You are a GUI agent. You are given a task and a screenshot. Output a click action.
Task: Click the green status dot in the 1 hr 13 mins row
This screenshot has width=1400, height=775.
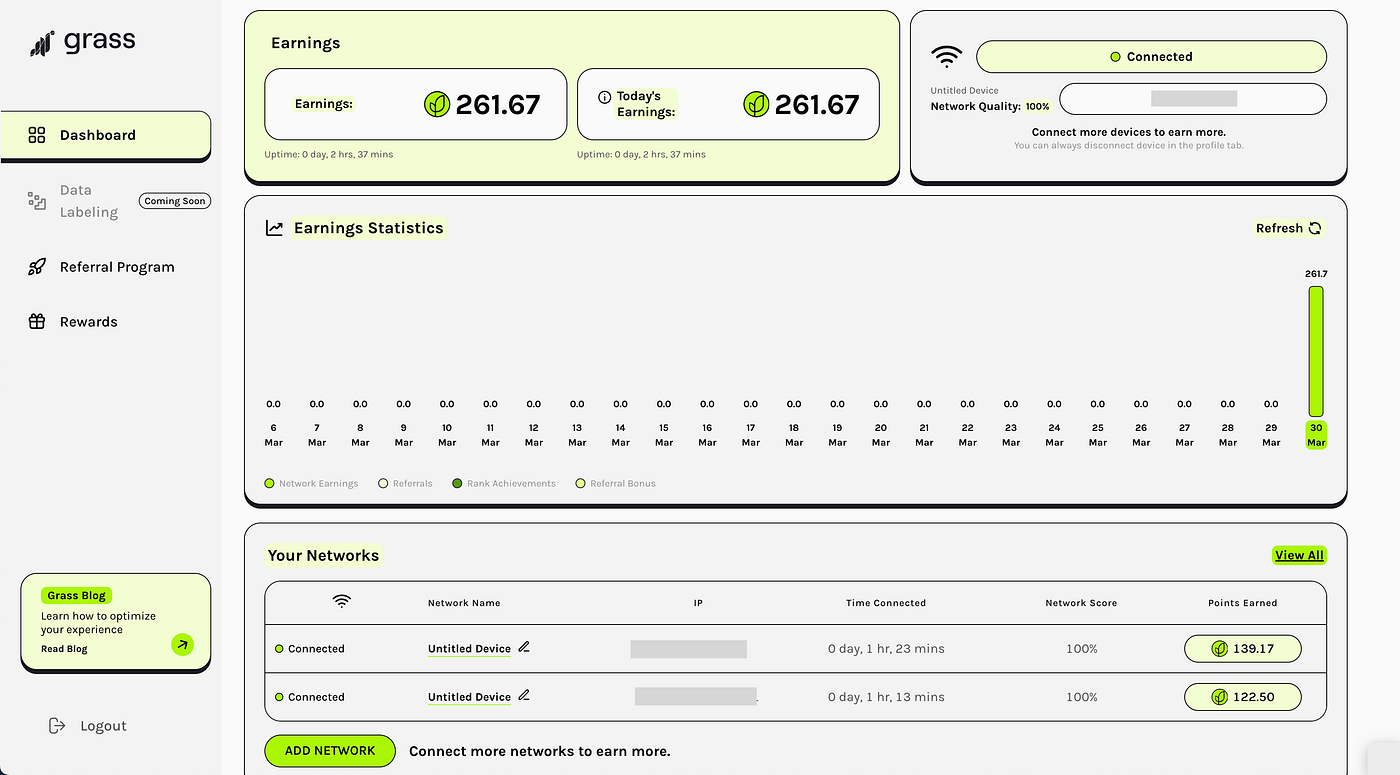tap(279, 697)
